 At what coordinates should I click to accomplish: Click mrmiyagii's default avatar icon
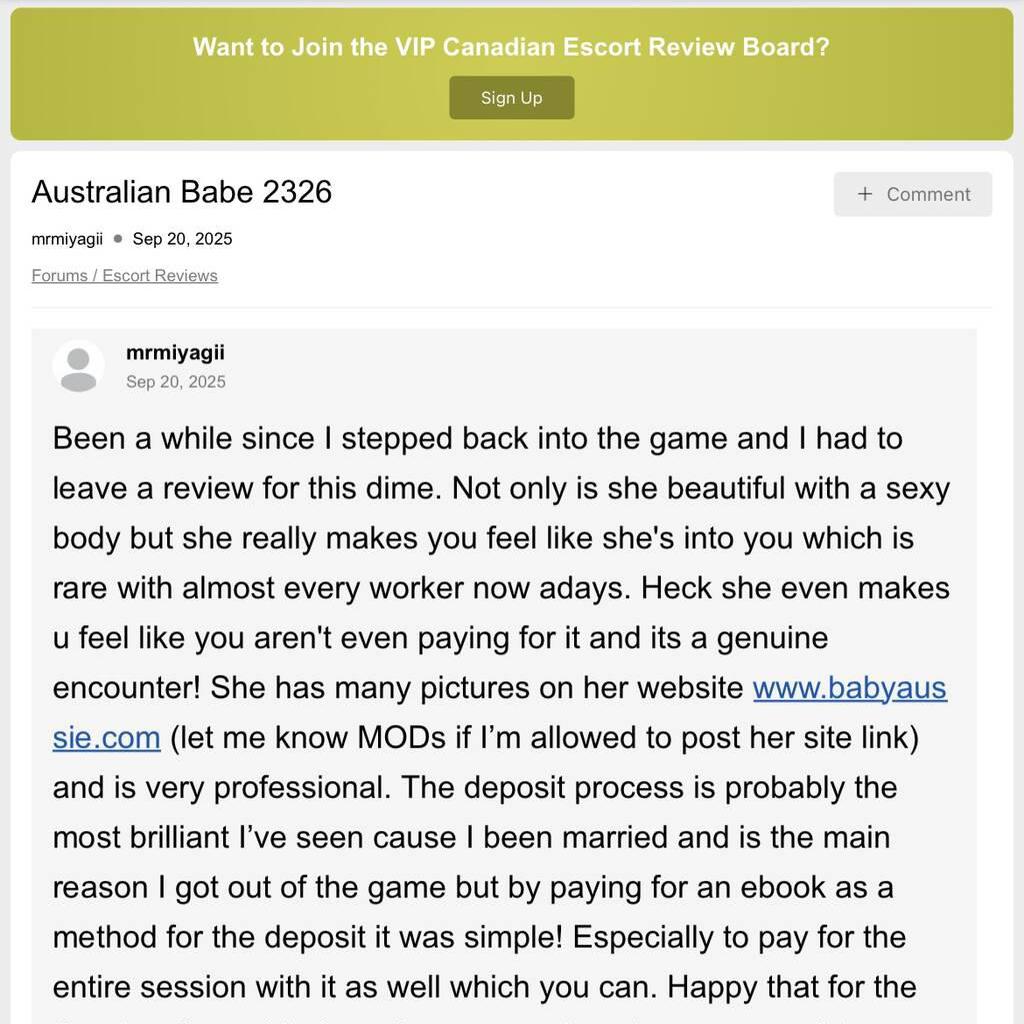(78, 366)
